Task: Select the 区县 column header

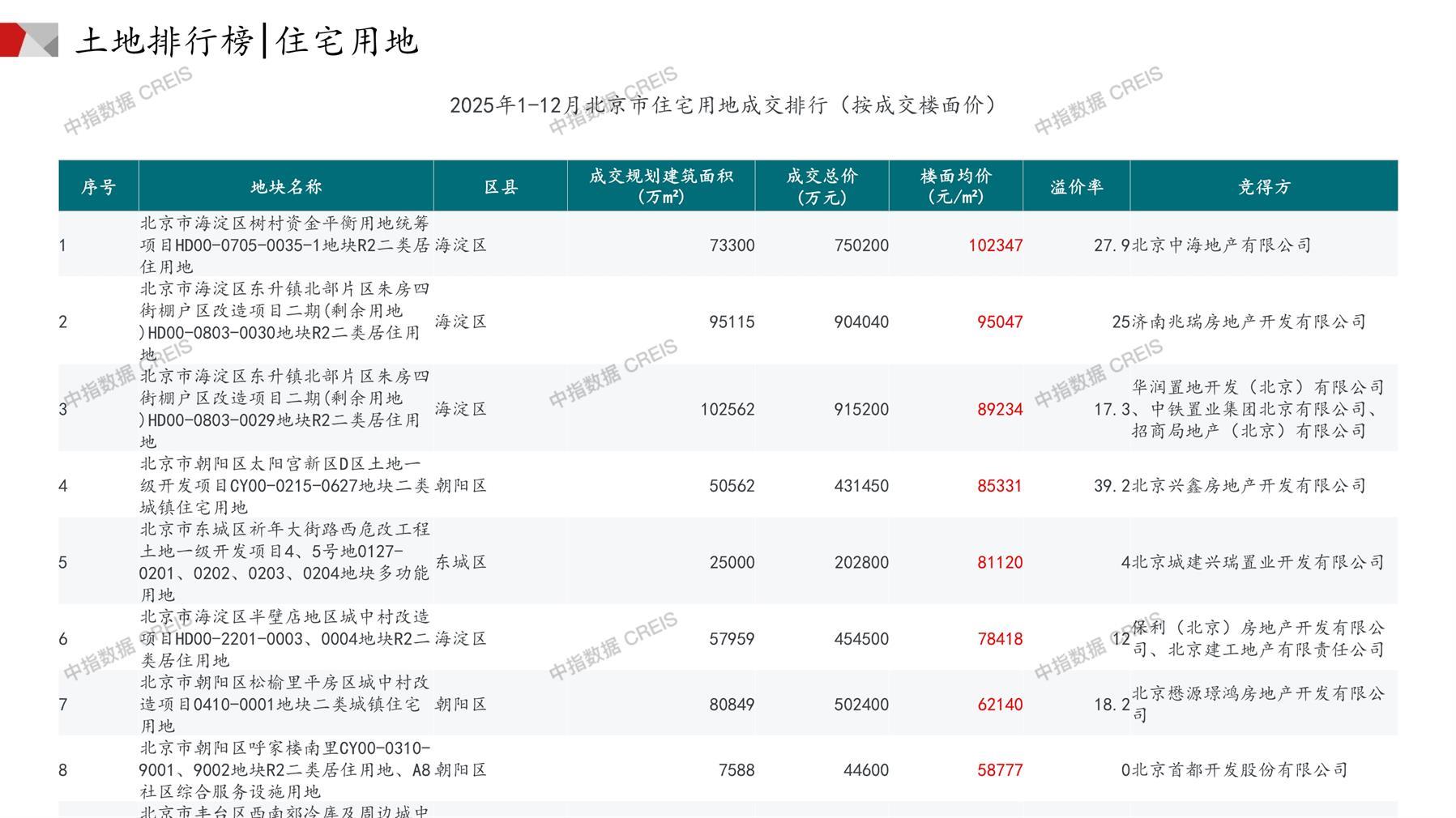Action: click(x=501, y=187)
